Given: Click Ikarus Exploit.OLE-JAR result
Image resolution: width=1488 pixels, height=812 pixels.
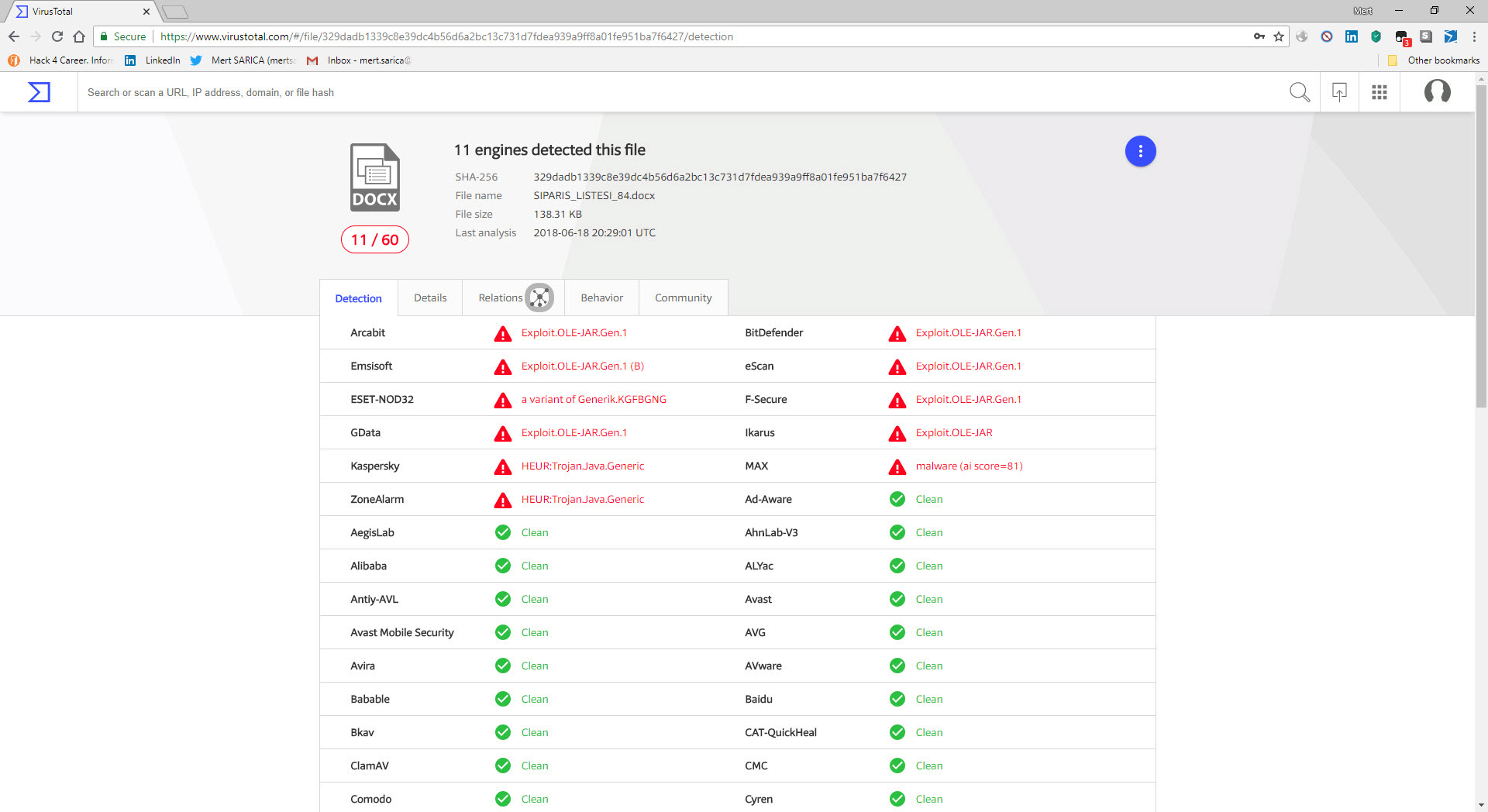Looking at the screenshot, I should 954,432.
